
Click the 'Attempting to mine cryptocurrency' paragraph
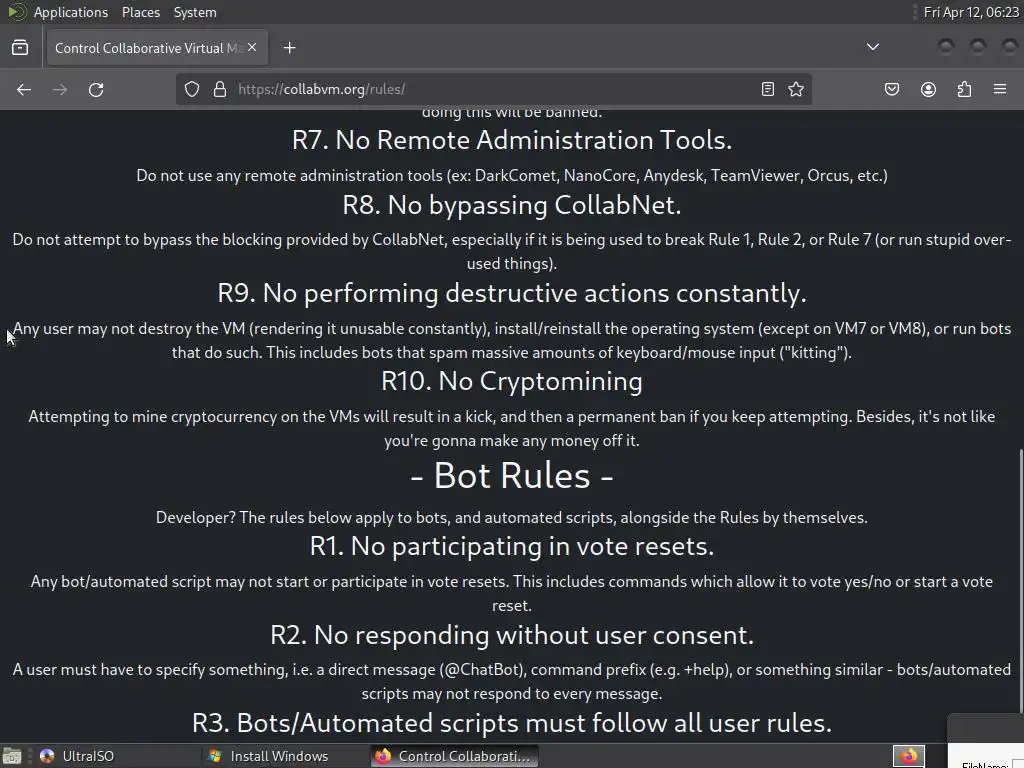click(x=512, y=428)
